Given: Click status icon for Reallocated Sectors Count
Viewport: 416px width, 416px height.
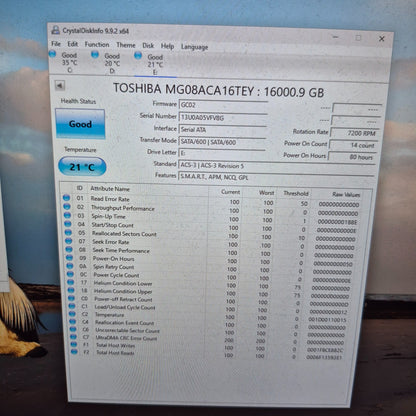Looking at the screenshot, I should click(x=68, y=232).
